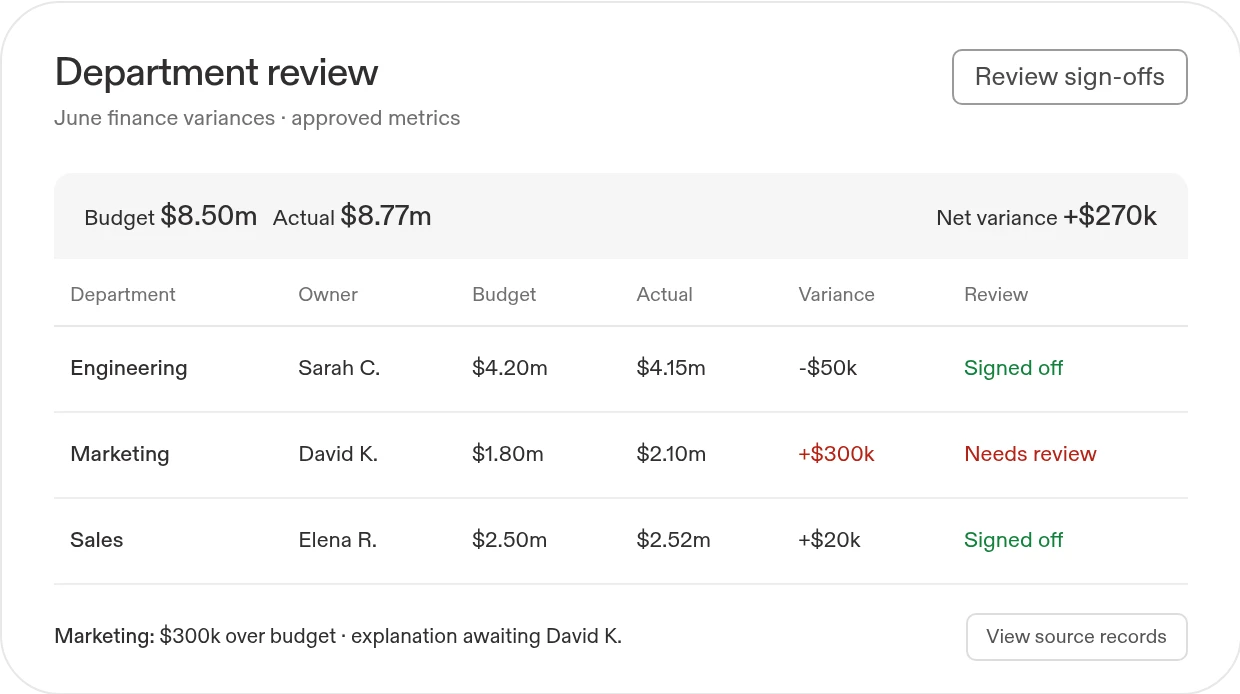
Task: Select the Marketing department cell
Action: (x=120, y=454)
